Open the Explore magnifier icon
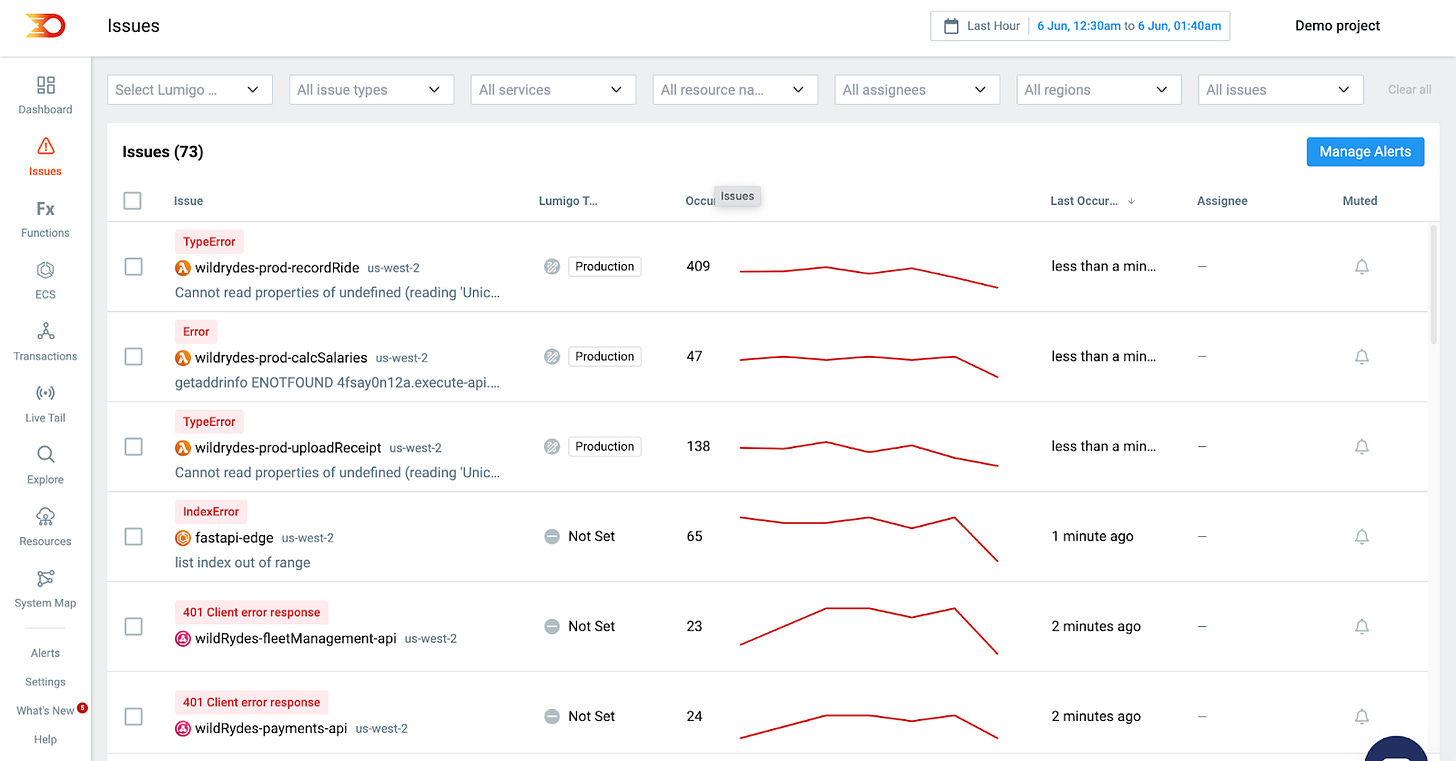Viewport: 1456px width, 761px height. coord(45,455)
